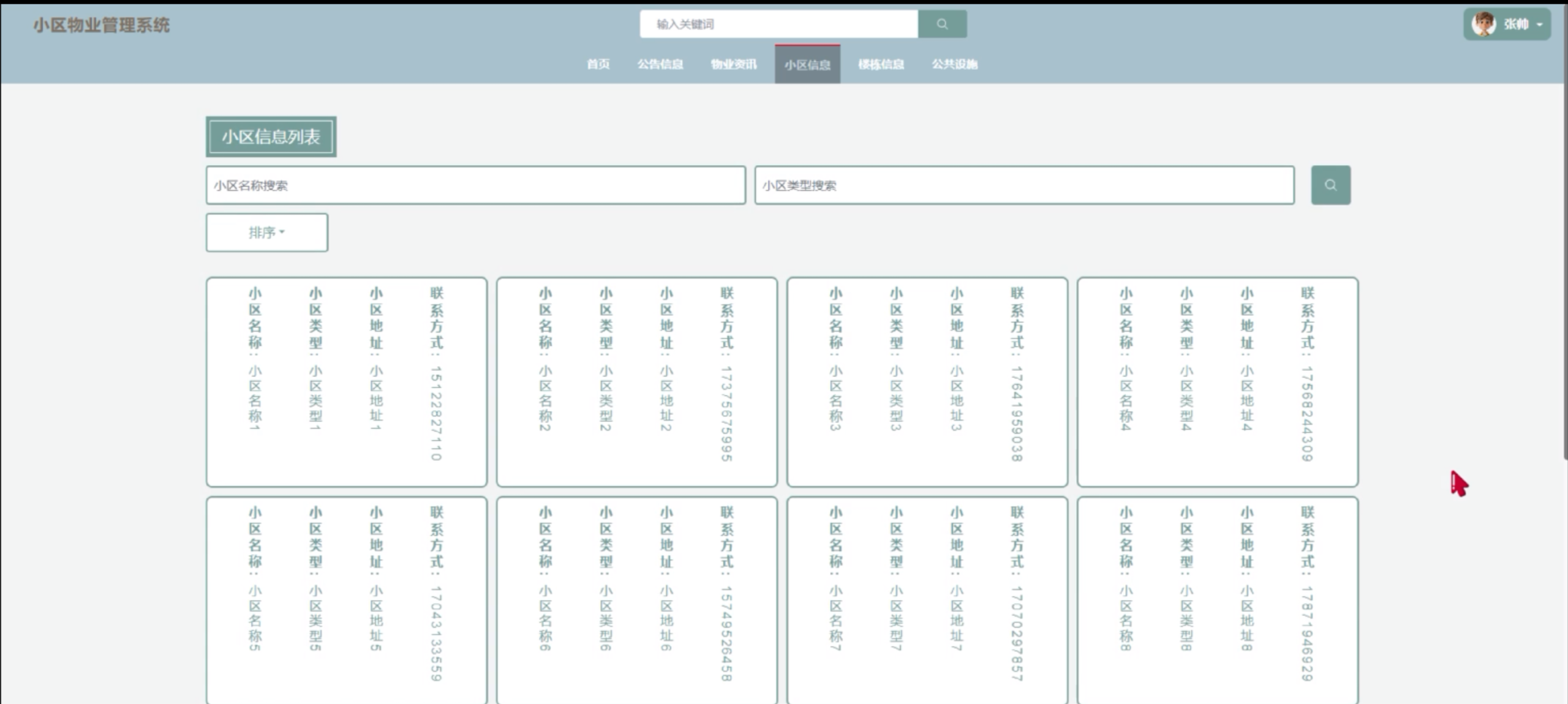Open the 排序 sorting dropdown

click(x=266, y=233)
